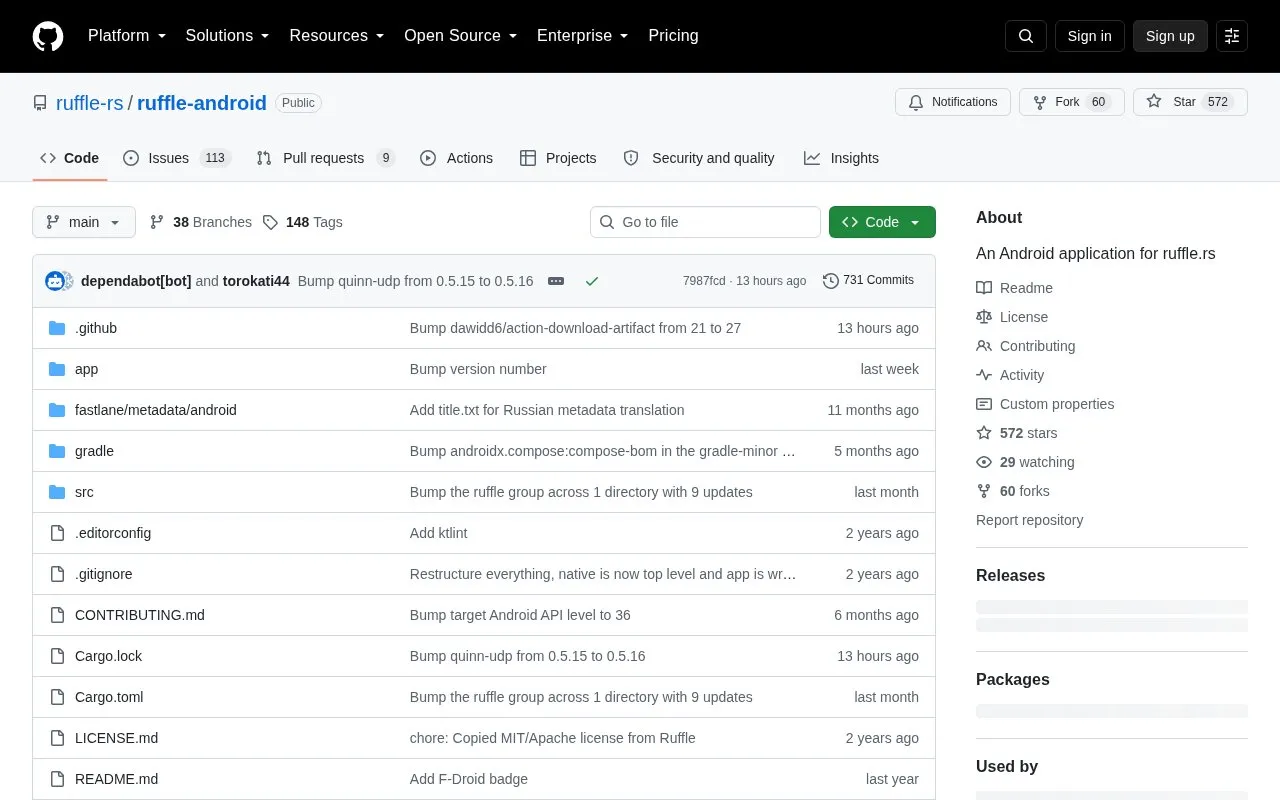Open the search magnifier button
Image resolution: width=1280 pixels, height=800 pixels.
(1026, 36)
